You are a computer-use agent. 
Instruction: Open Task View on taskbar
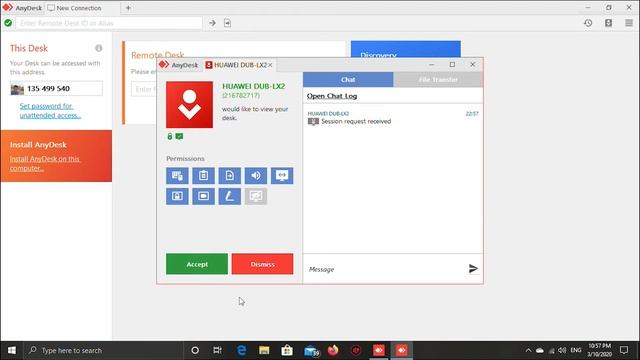coord(218,350)
